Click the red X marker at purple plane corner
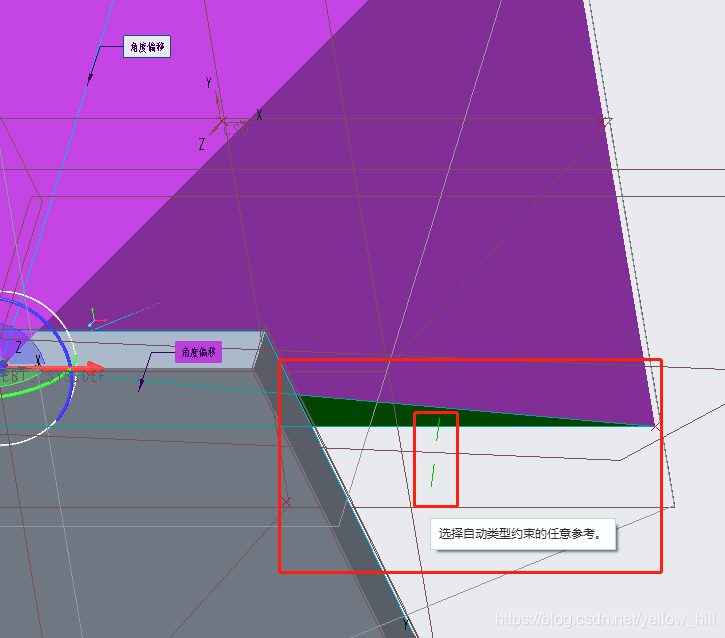 pyautogui.click(x=603, y=122)
